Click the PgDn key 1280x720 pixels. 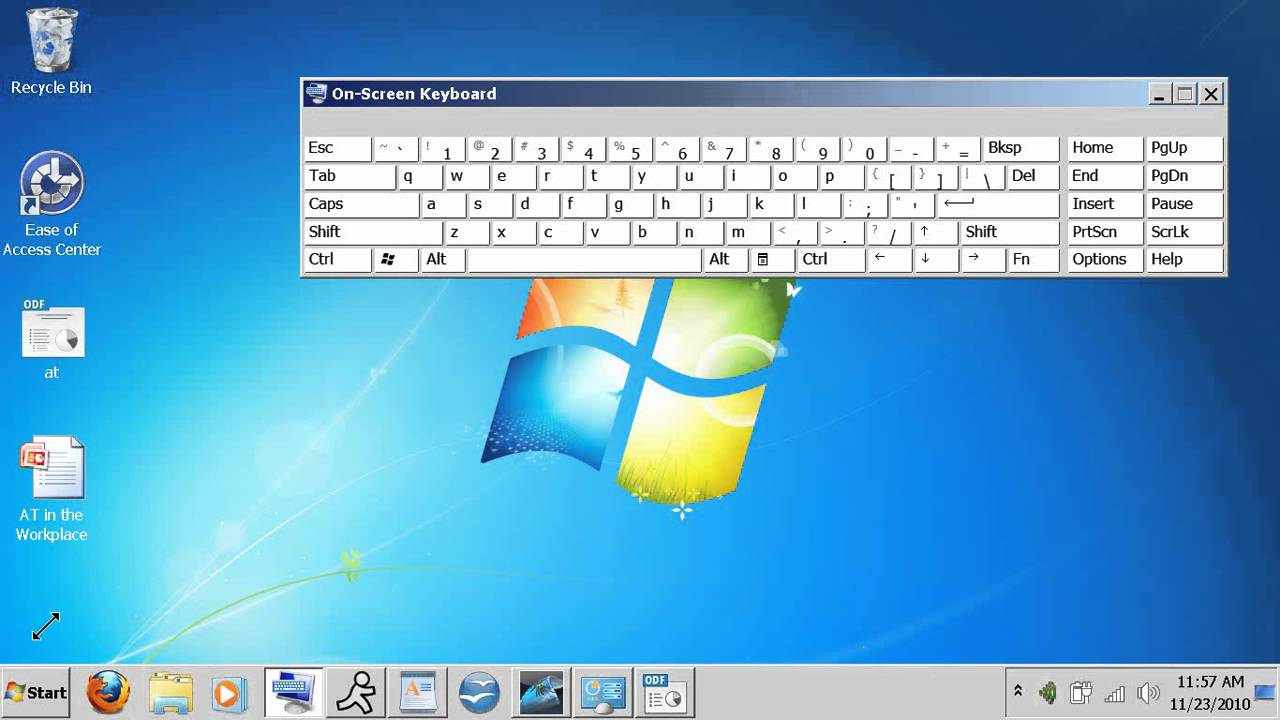[x=1185, y=176]
